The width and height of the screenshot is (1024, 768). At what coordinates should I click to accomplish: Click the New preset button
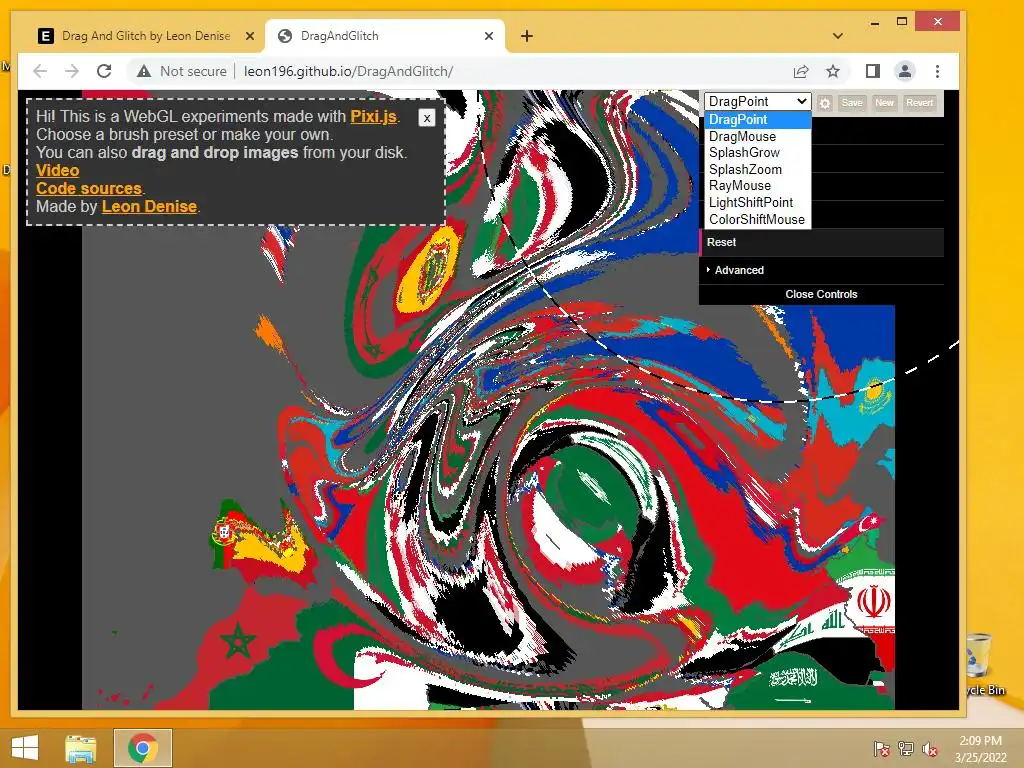tap(884, 103)
